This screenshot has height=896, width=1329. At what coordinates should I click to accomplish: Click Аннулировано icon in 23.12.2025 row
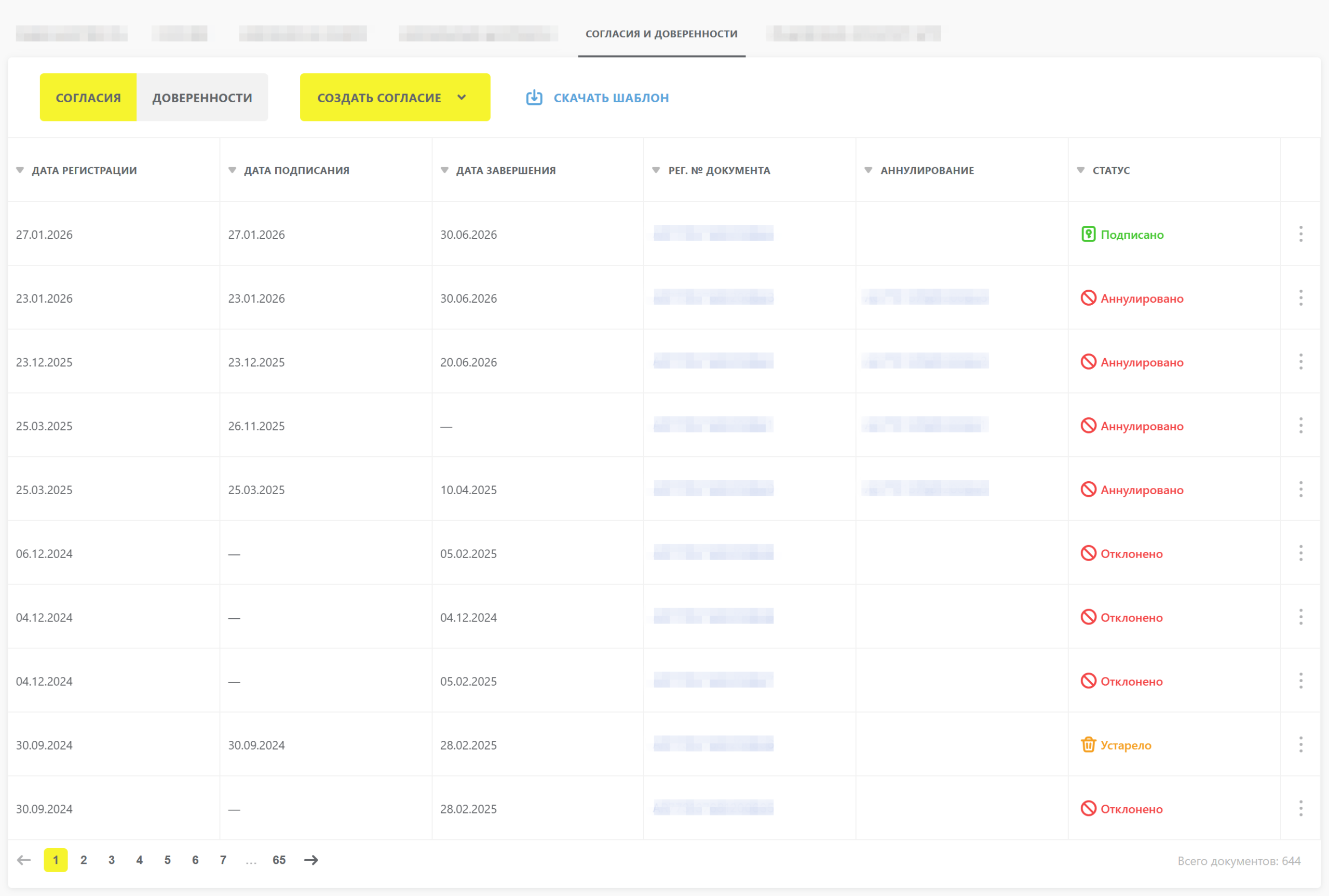coord(1088,362)
